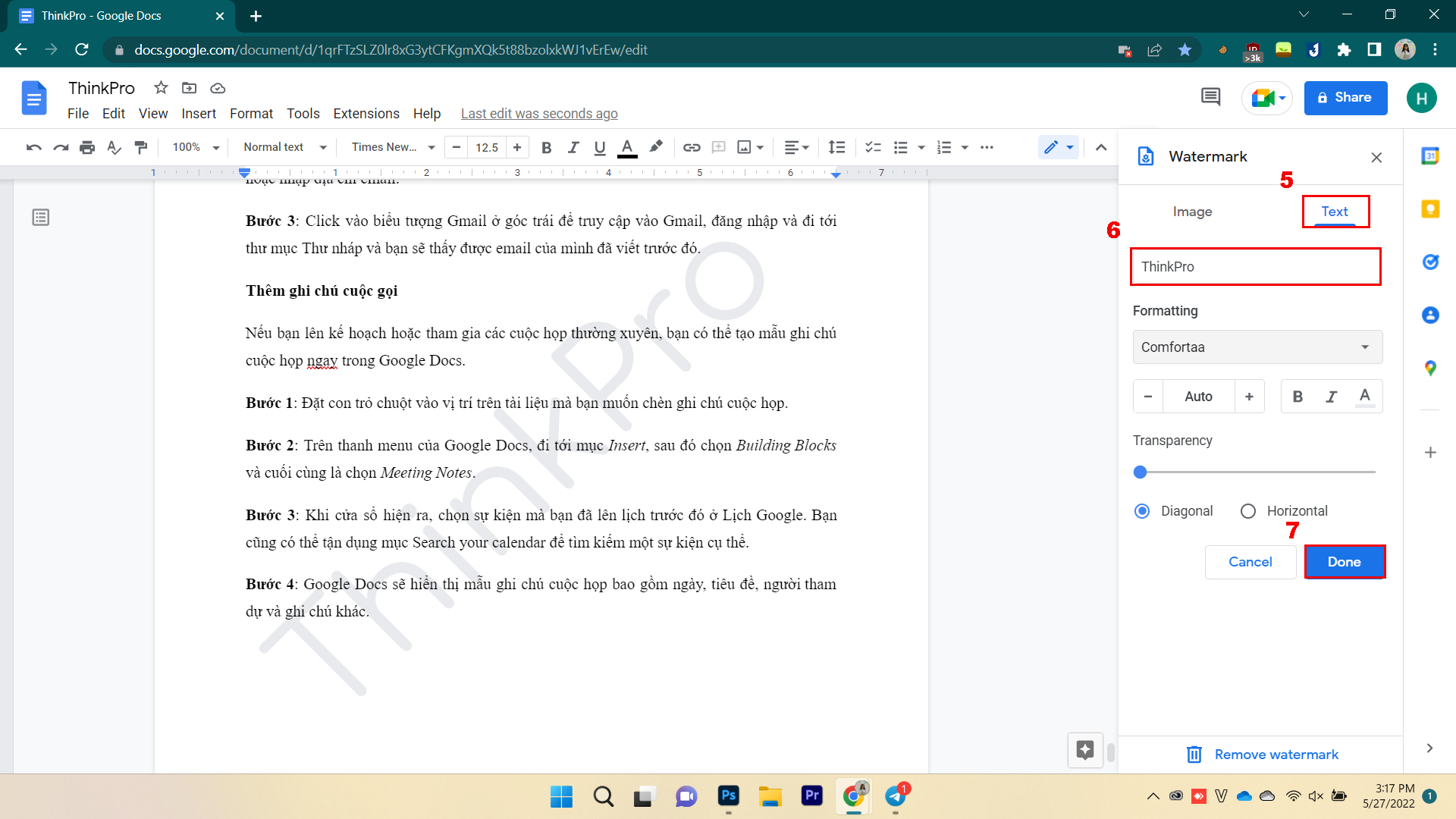The image size is (1456, 819).
Task: Open the Times New font dropdown
Action: pos(393,147)
